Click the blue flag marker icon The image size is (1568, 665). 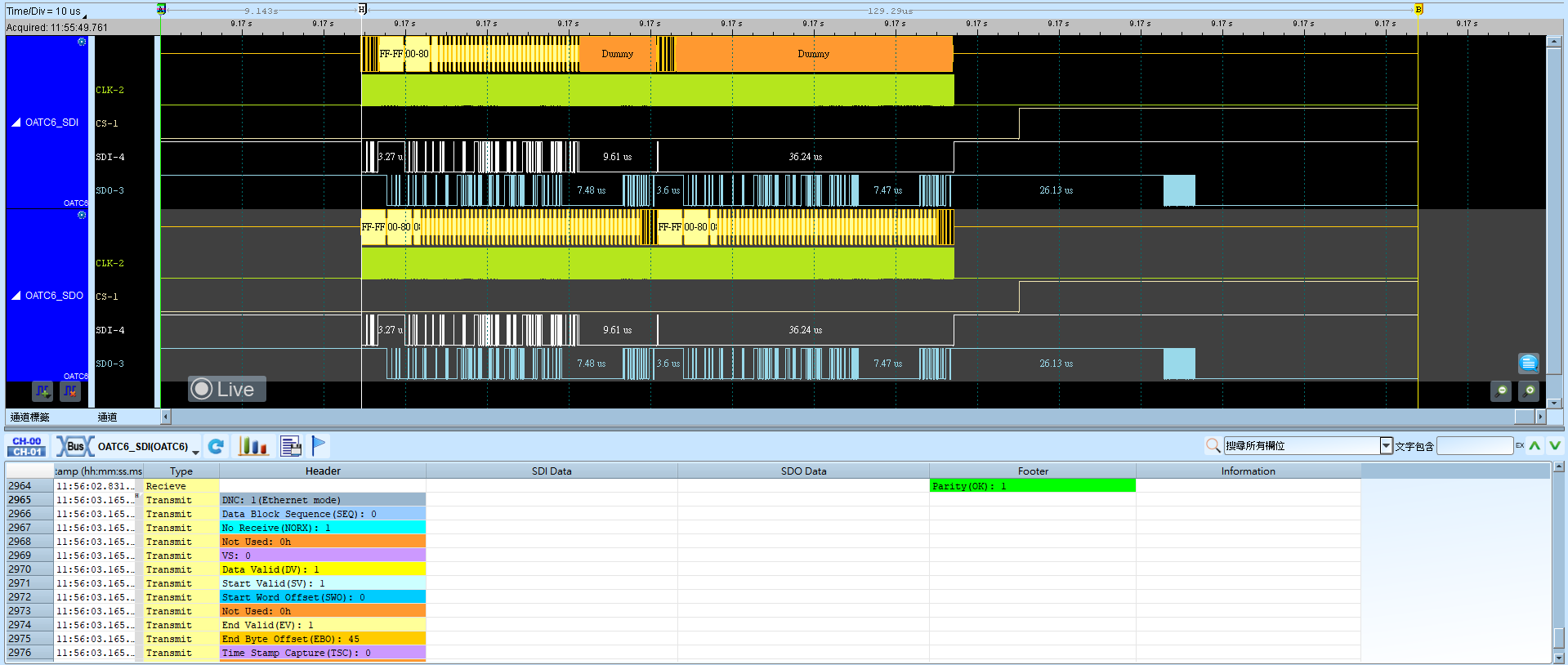[319, 445]
